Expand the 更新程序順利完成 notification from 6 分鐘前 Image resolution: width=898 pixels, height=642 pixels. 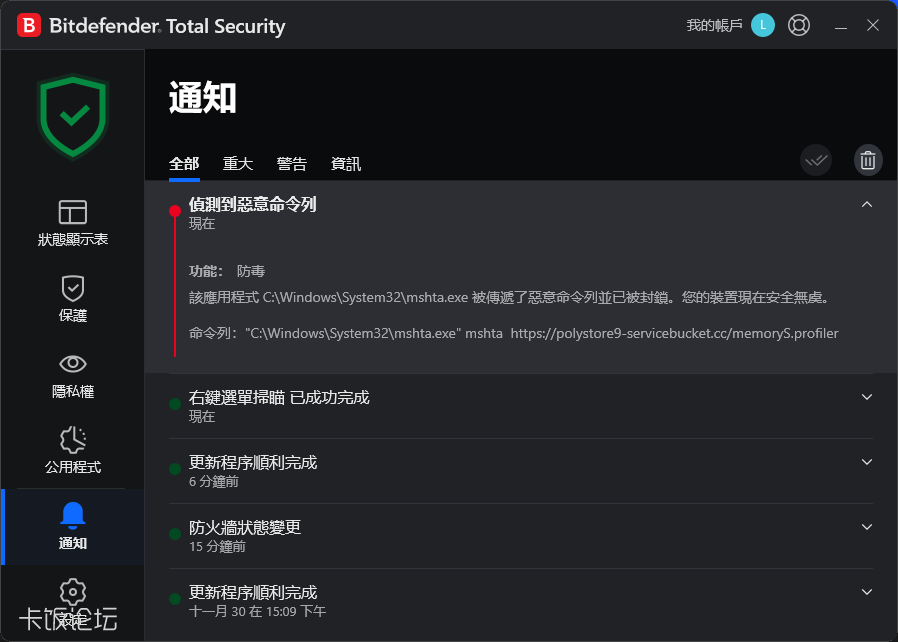pos(867,462)
